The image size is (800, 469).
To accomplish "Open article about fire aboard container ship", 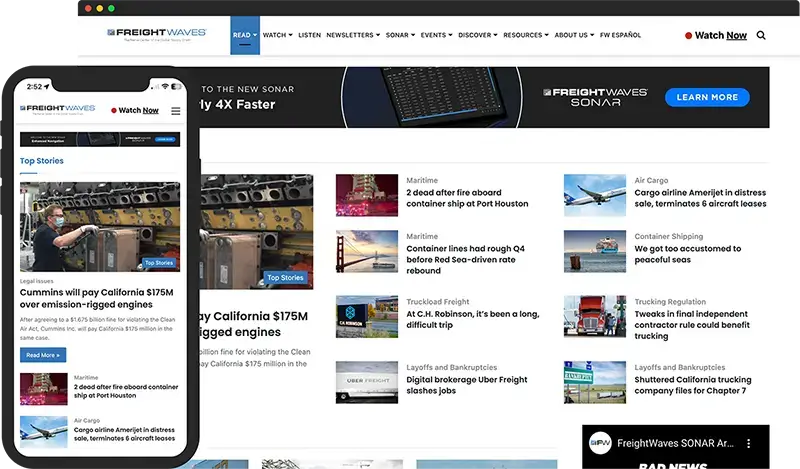I will [x=467, y=198].
